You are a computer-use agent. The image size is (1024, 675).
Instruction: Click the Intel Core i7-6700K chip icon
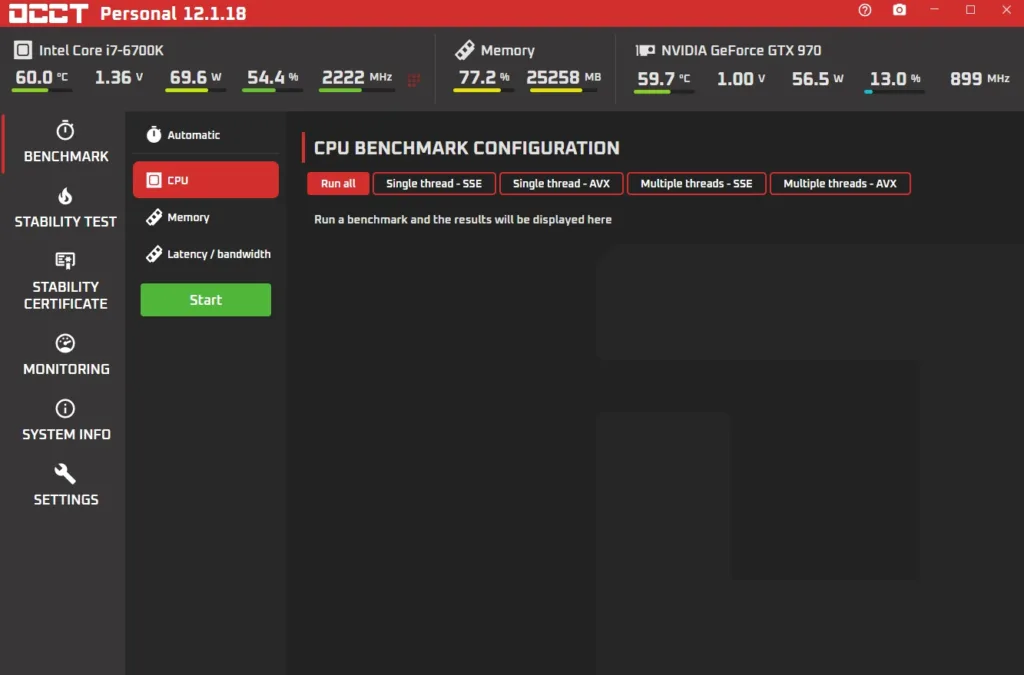click(23, 50)
